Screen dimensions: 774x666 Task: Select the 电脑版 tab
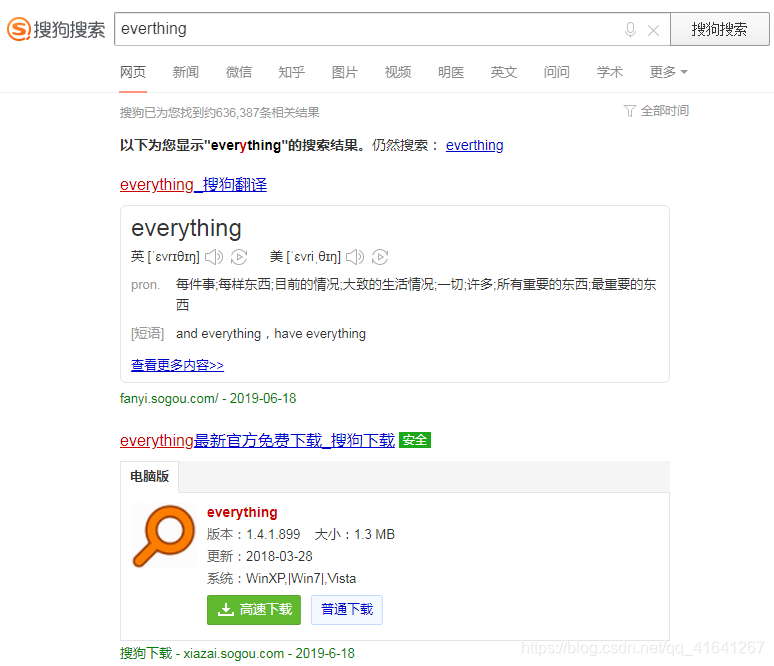150,476
